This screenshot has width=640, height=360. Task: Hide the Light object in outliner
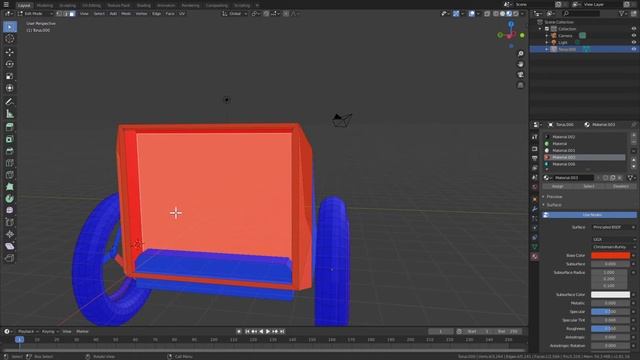coord(633,42)
